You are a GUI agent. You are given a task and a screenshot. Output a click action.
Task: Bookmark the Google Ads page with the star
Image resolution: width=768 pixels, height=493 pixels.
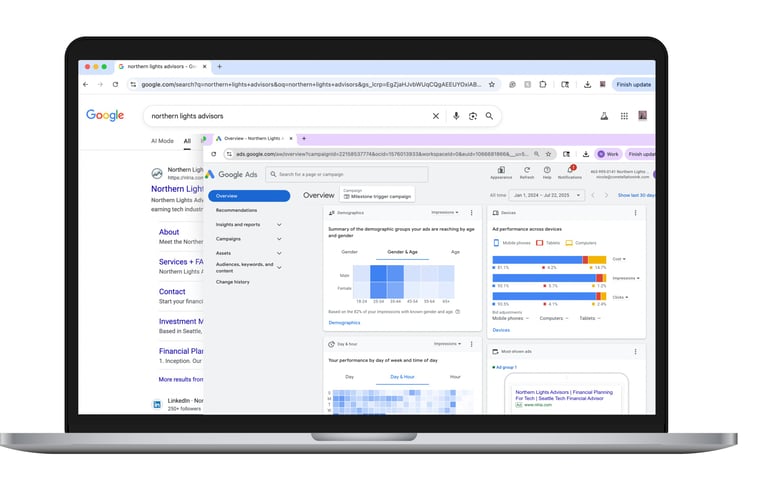click(549, 154)
